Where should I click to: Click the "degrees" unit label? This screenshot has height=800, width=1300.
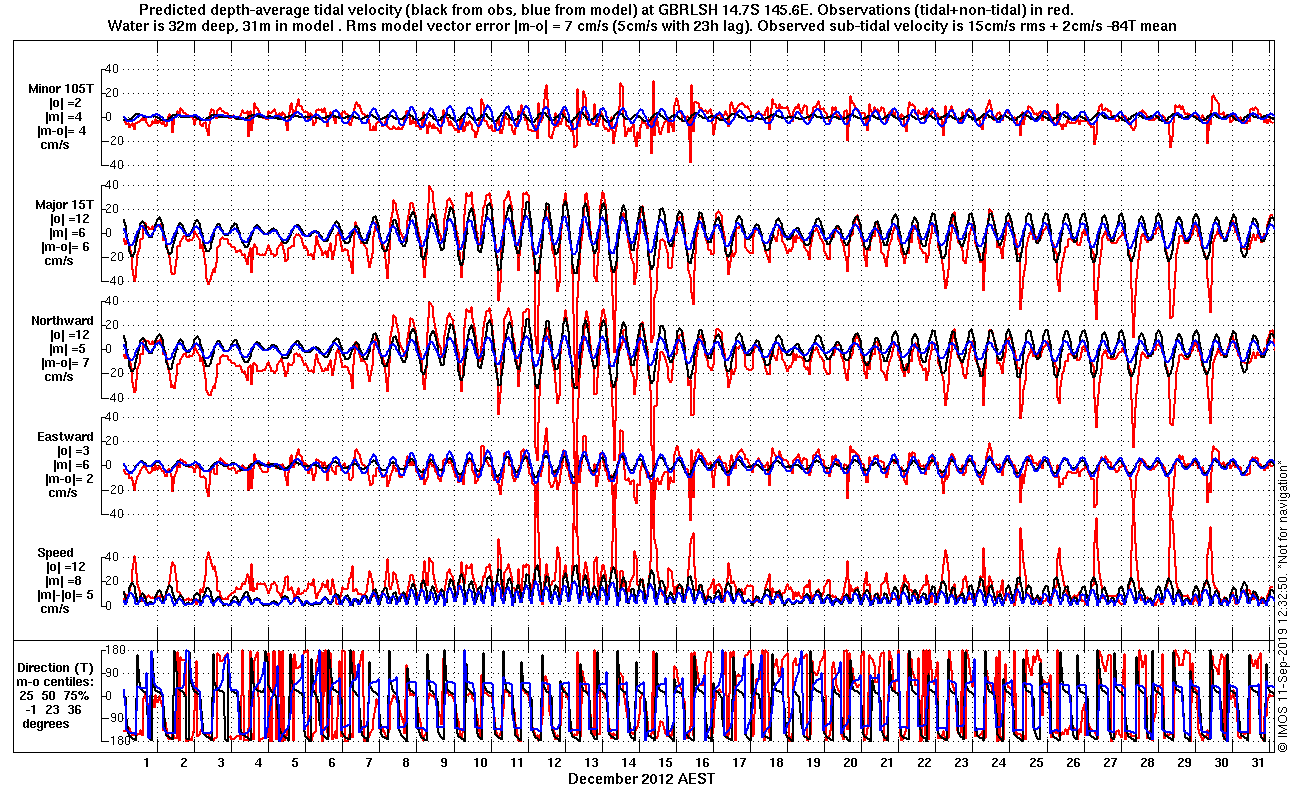[46, 723]
